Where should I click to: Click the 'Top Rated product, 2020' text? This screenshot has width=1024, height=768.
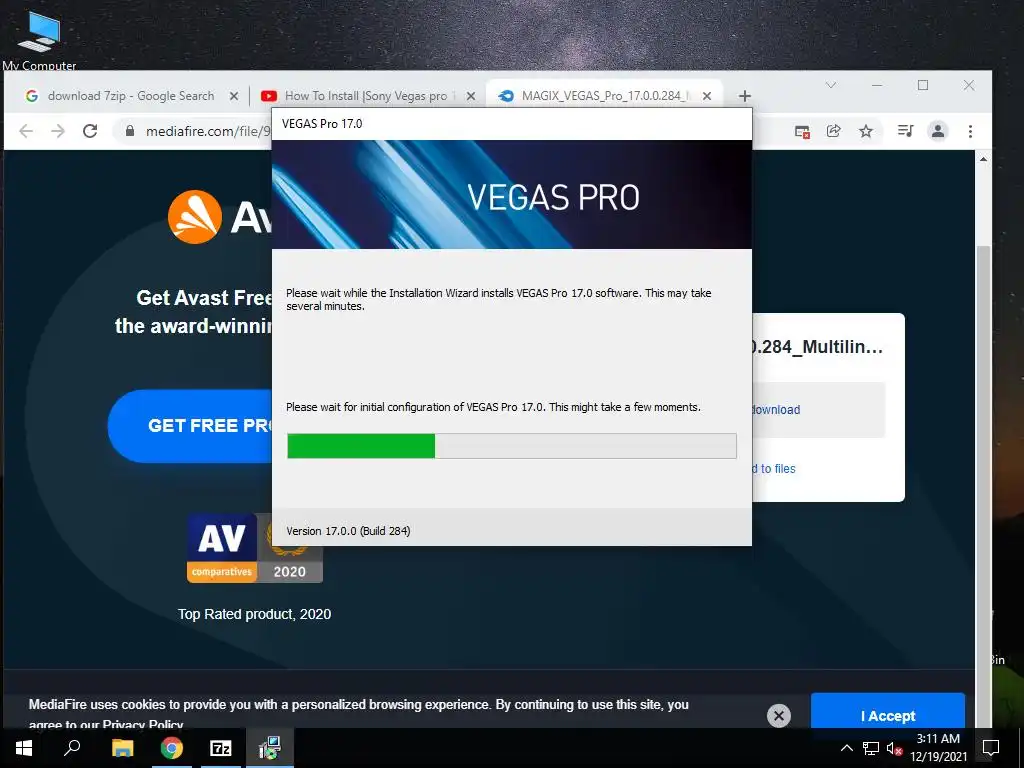click(x=255, y=614)
